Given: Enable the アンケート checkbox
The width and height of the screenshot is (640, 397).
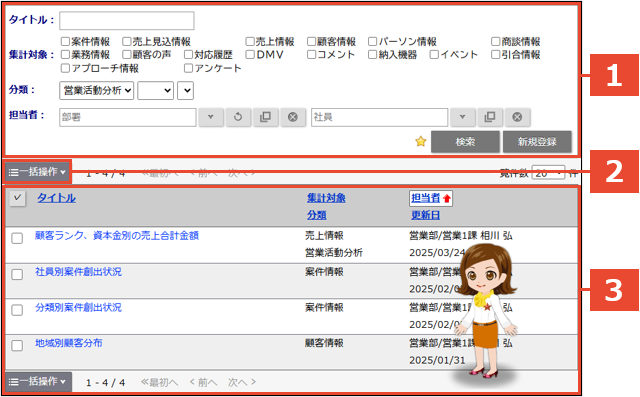Looking at the screenshot, I should pyautogui.click(x=188, y=68).
